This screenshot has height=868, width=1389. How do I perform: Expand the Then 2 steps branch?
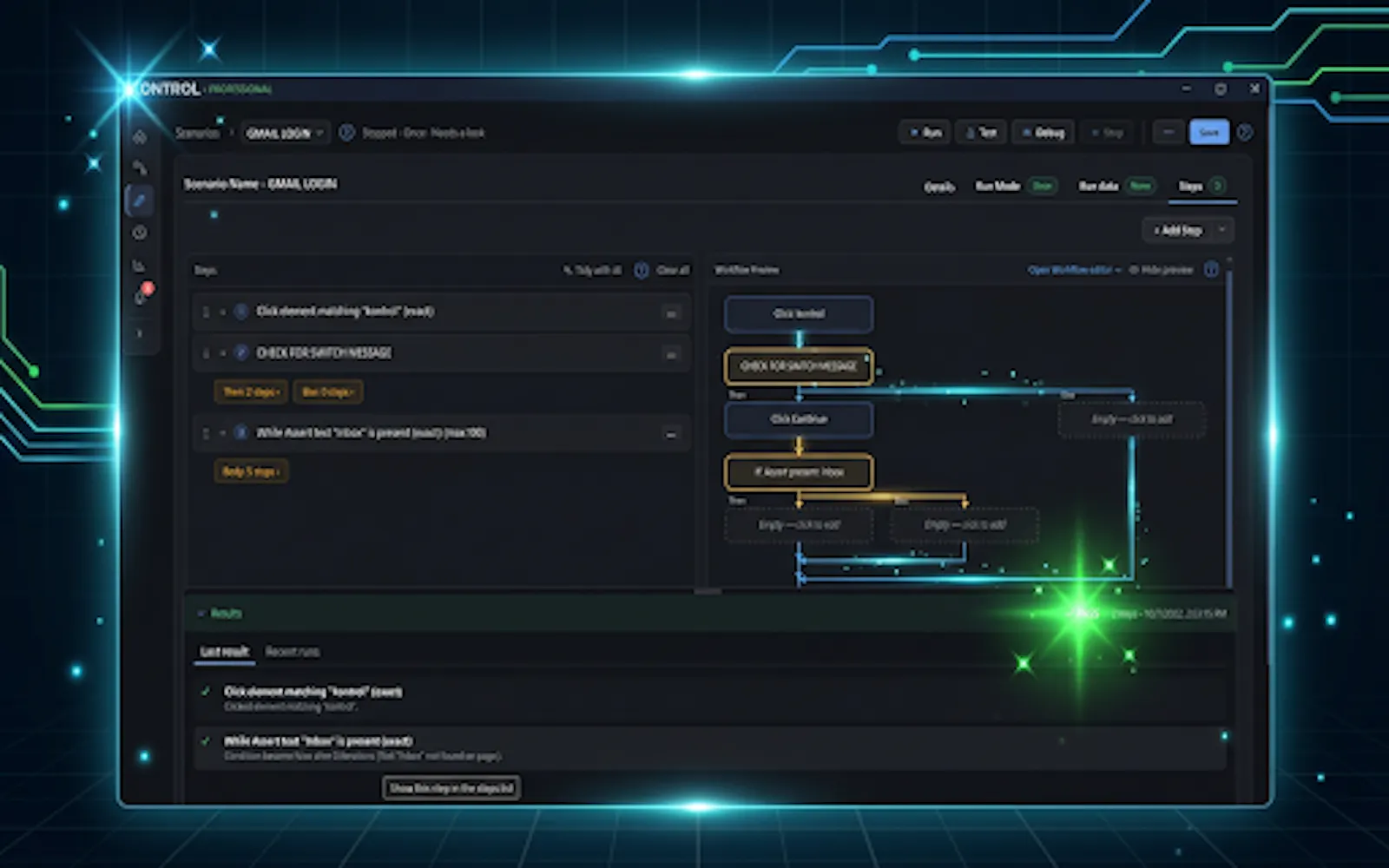point(251,391)
